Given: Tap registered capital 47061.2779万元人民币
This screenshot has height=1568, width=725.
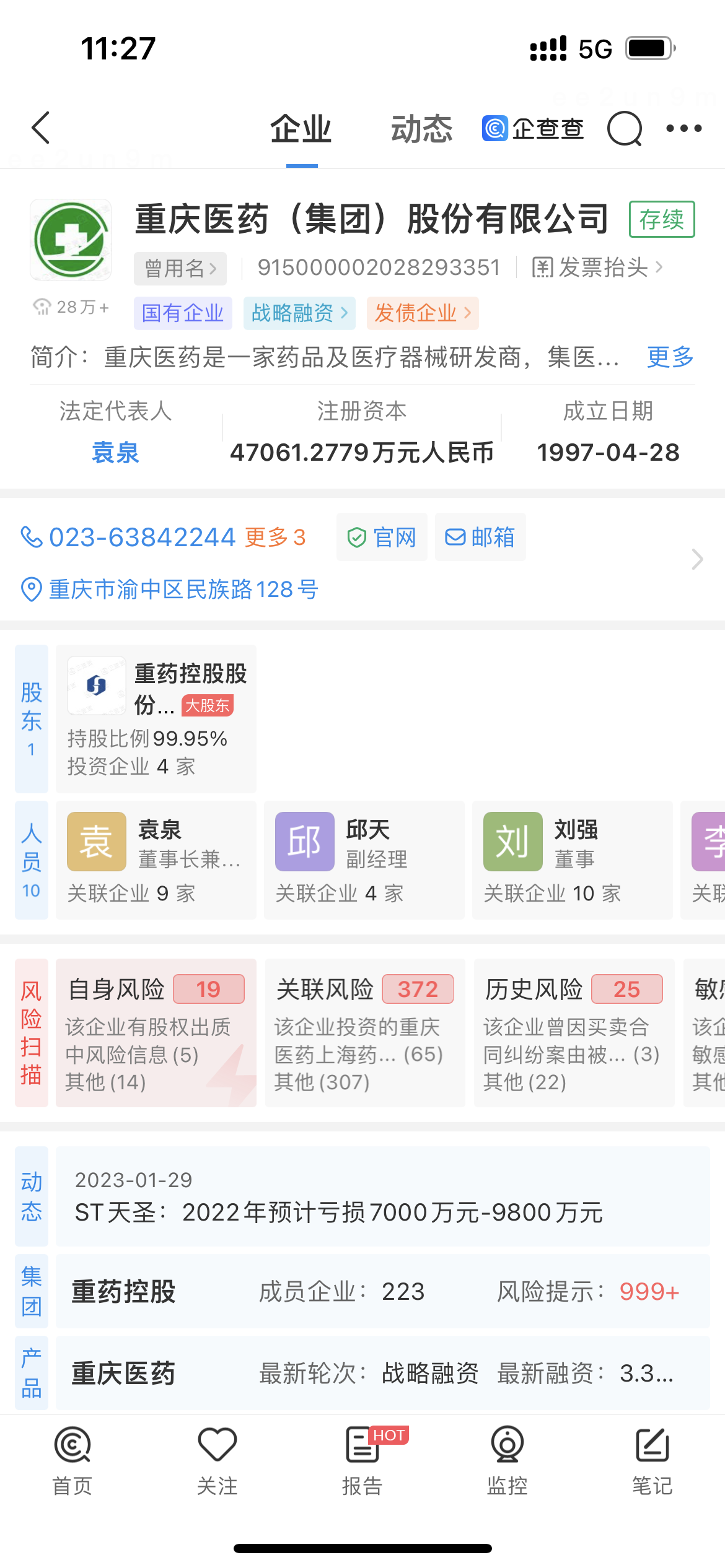Looking at the screenshot, I should (x=362, y=453).
